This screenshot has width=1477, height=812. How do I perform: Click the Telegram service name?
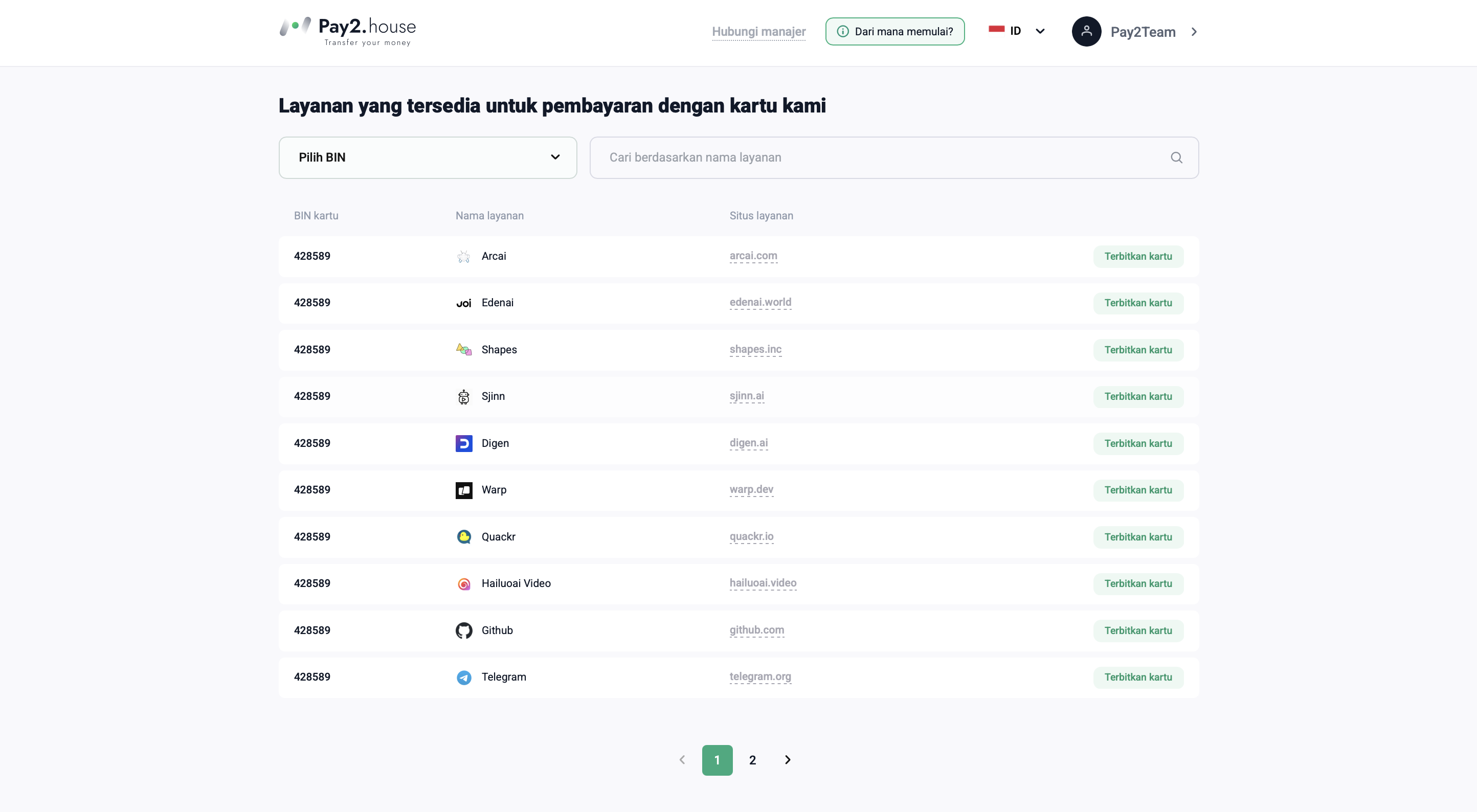point(503,677)
